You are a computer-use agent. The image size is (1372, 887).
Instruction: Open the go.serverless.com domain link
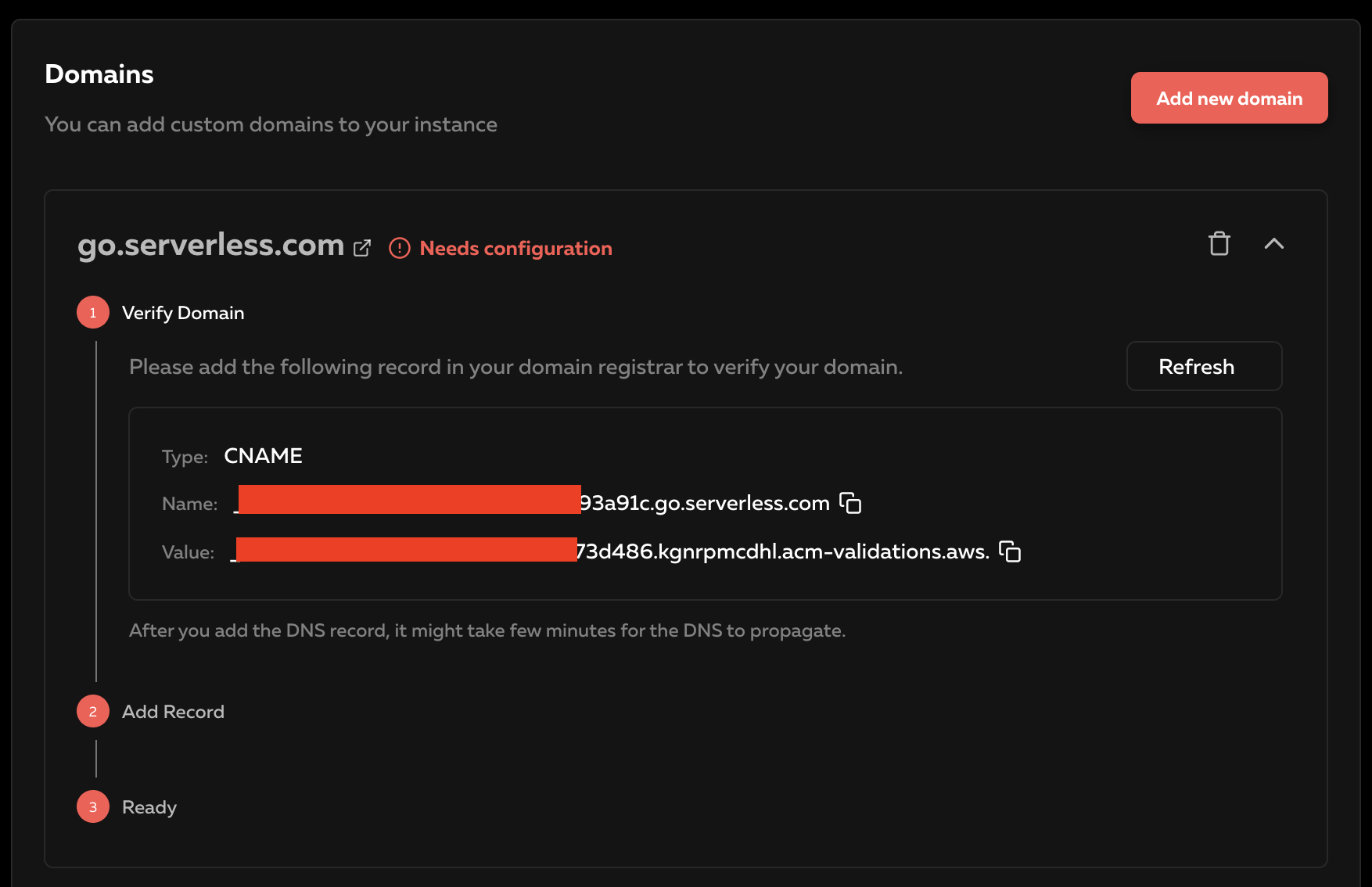click(x=211, y=245)
